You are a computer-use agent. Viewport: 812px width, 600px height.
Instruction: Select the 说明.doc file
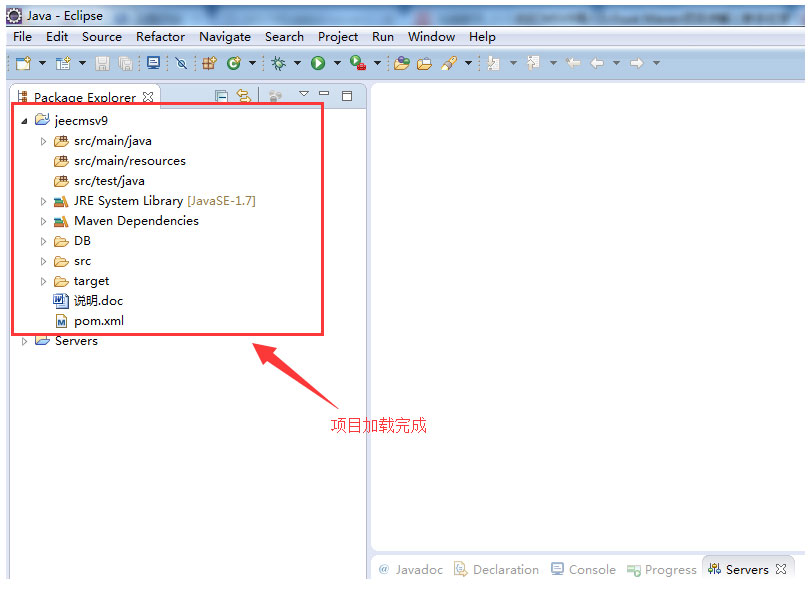coord(98,301)
